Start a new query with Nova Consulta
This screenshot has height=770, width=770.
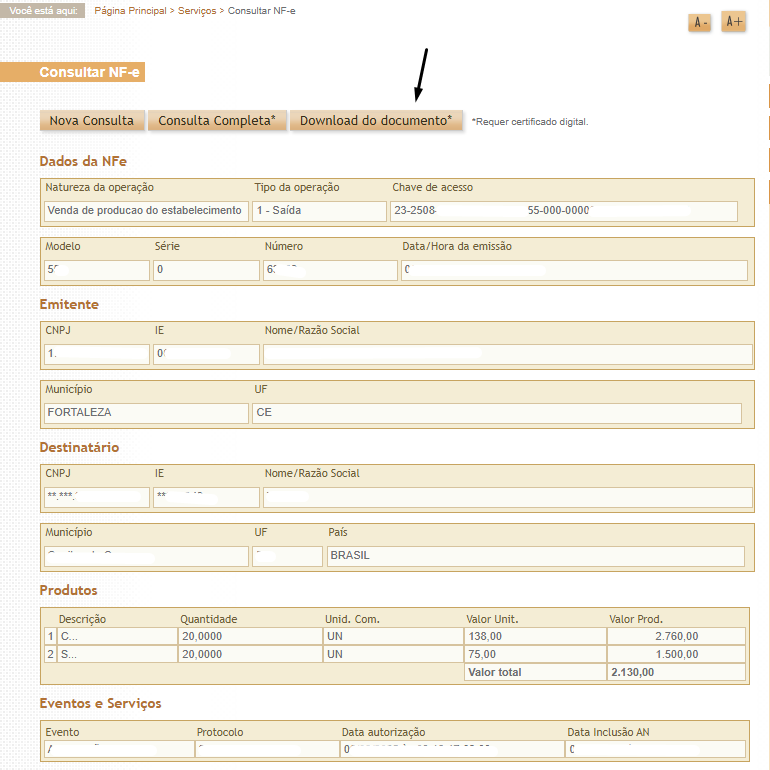pos(92,121)
